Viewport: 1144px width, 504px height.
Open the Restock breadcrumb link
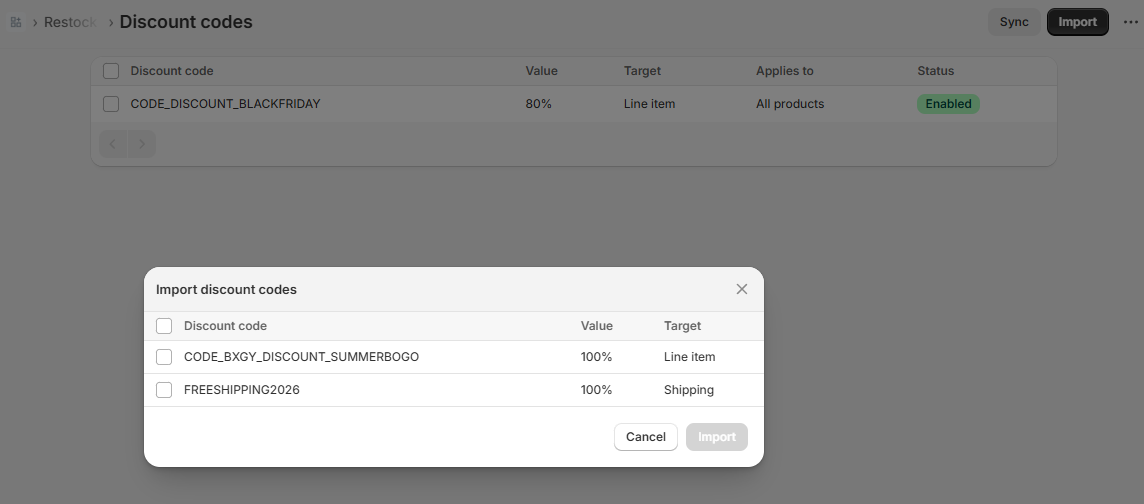point(70,22)
